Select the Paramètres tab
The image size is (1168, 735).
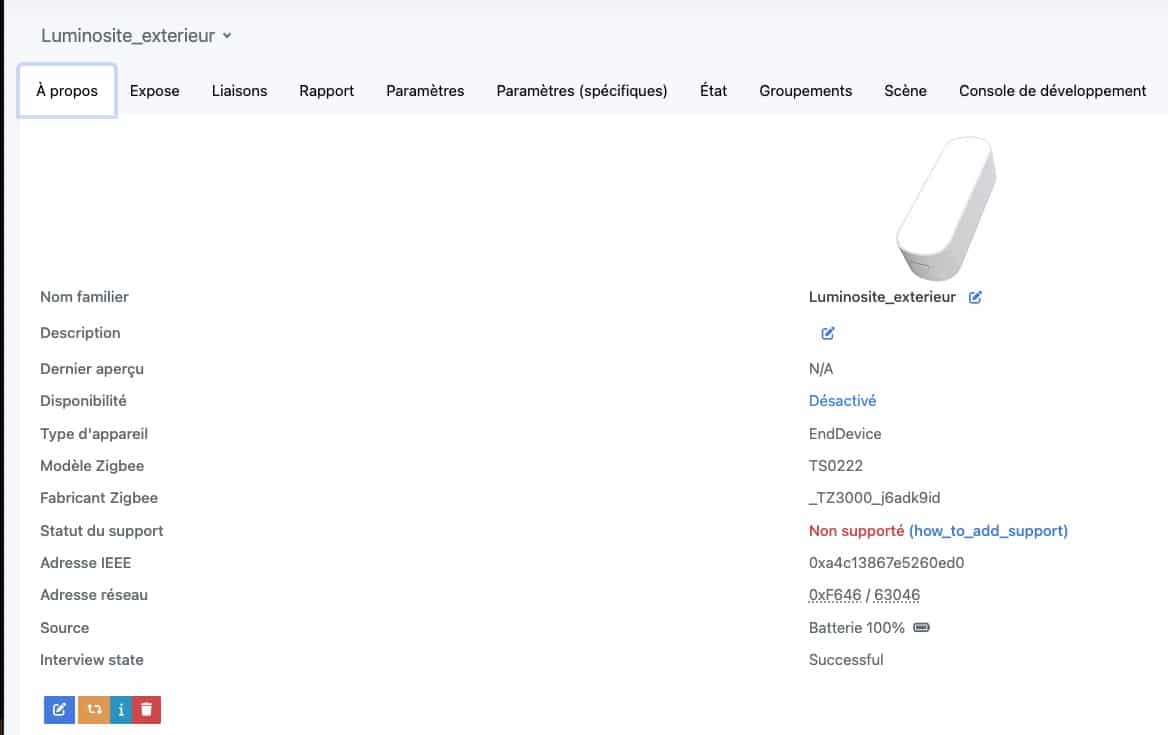pos(425,91)
